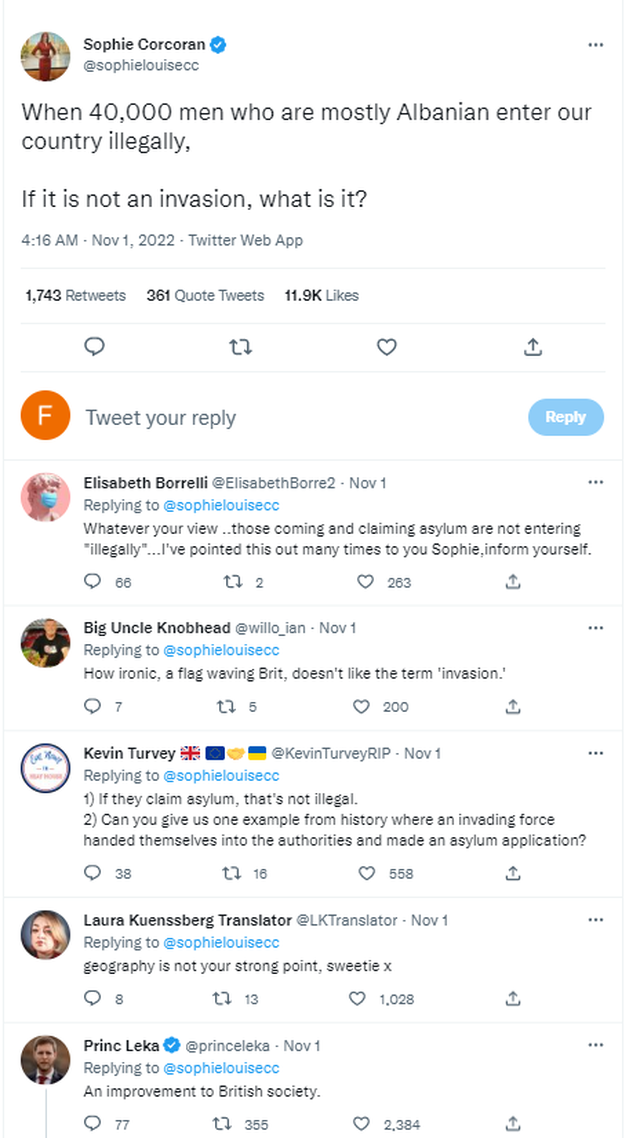The height and width of the screenshot is (1138, 640).
Task: Open Sophie Corcoran's profile picture
Action: (x=46, y=56)
